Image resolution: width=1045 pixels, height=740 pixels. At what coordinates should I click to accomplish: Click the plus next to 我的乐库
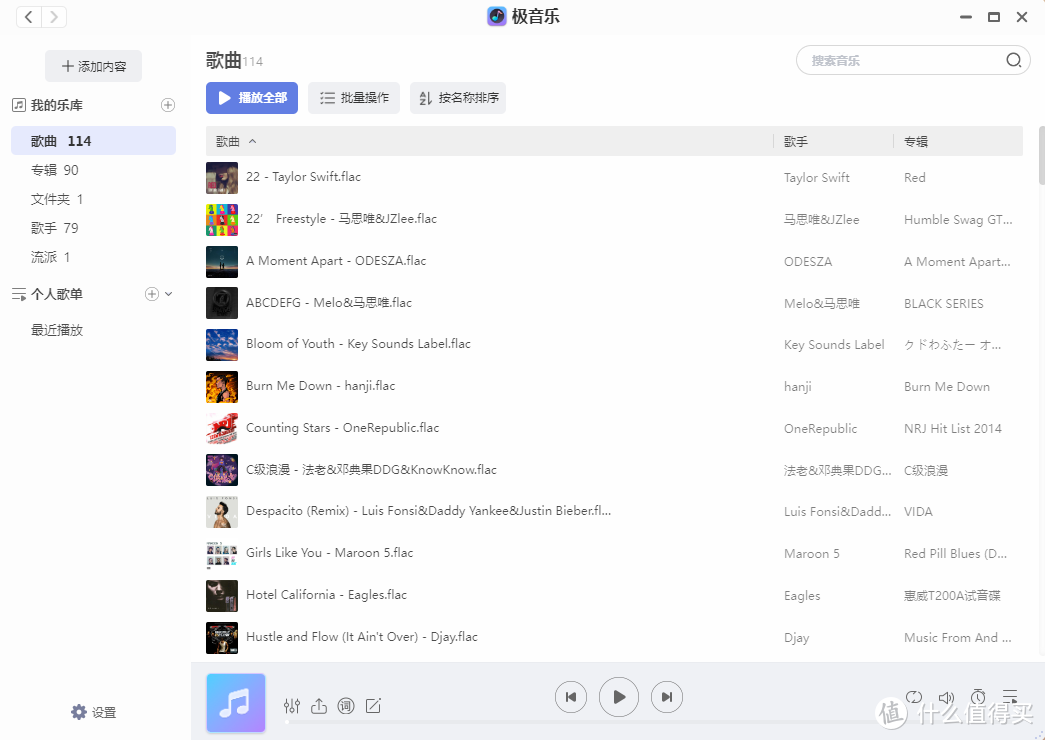point(168,104)
